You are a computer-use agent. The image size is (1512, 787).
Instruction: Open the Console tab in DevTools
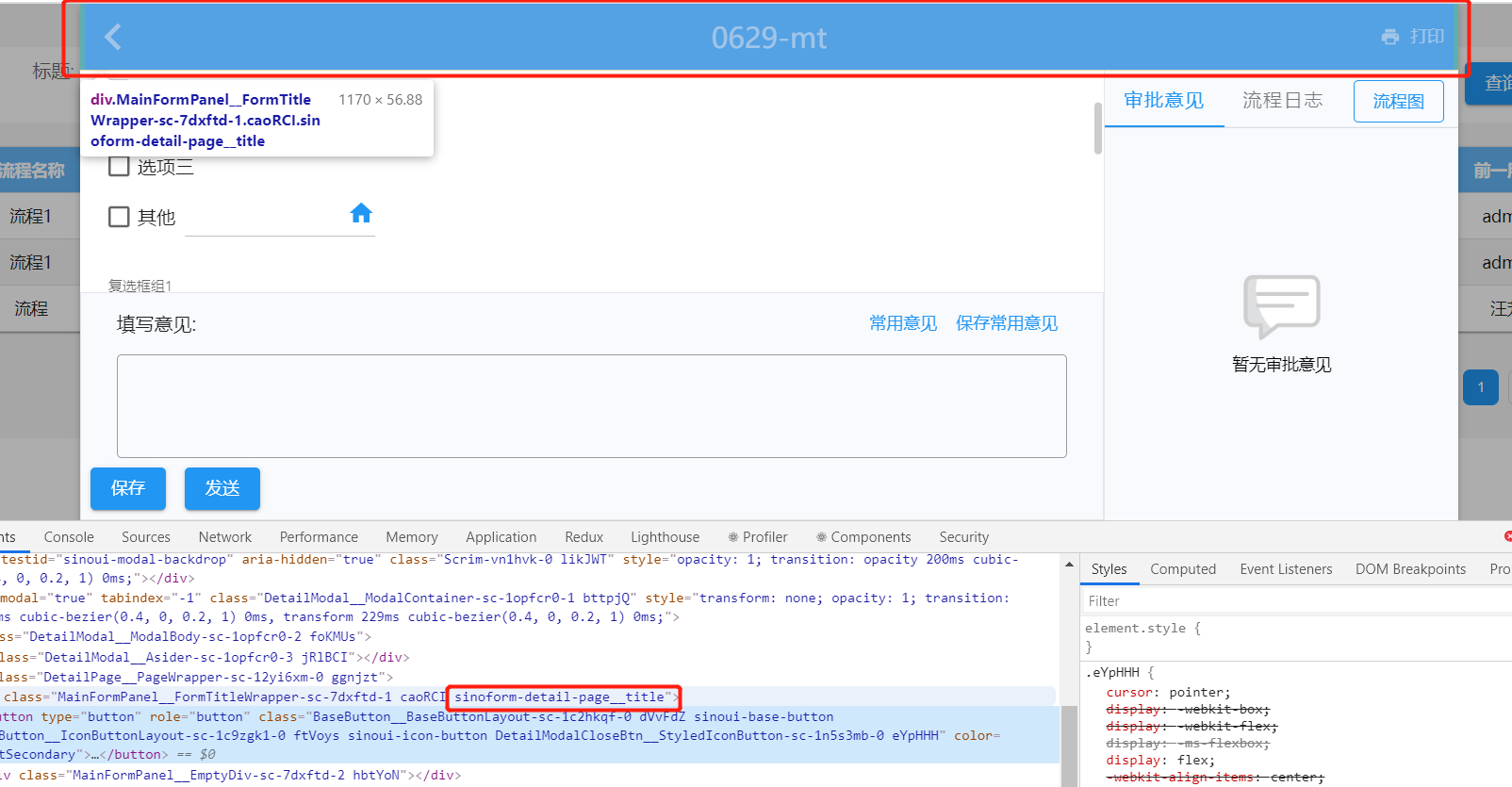(69, 537)
